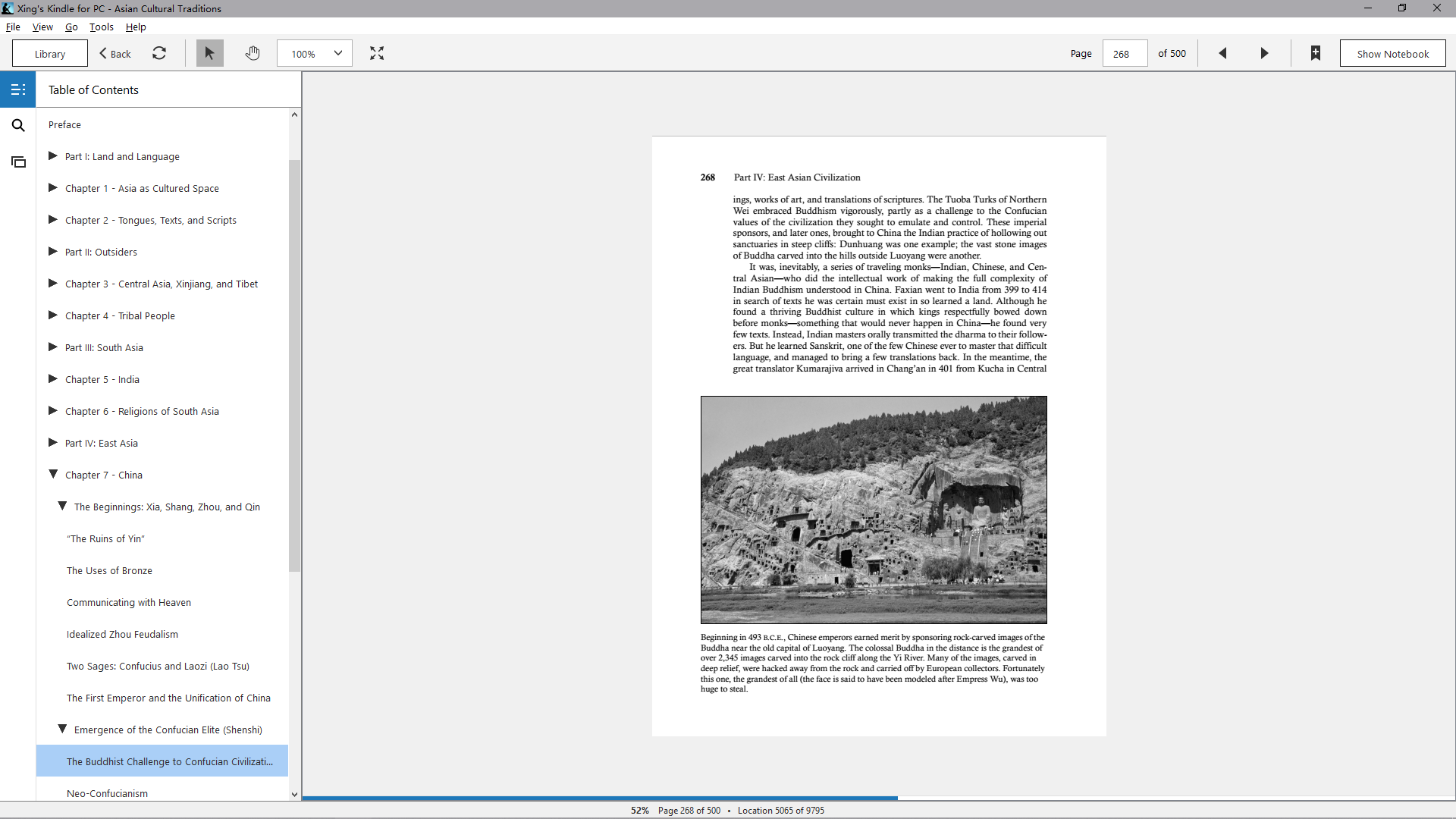Click the sync refresh icon
Viewport: 1456px width, 819px height.
pyautogui.click(x=159, y=53)
